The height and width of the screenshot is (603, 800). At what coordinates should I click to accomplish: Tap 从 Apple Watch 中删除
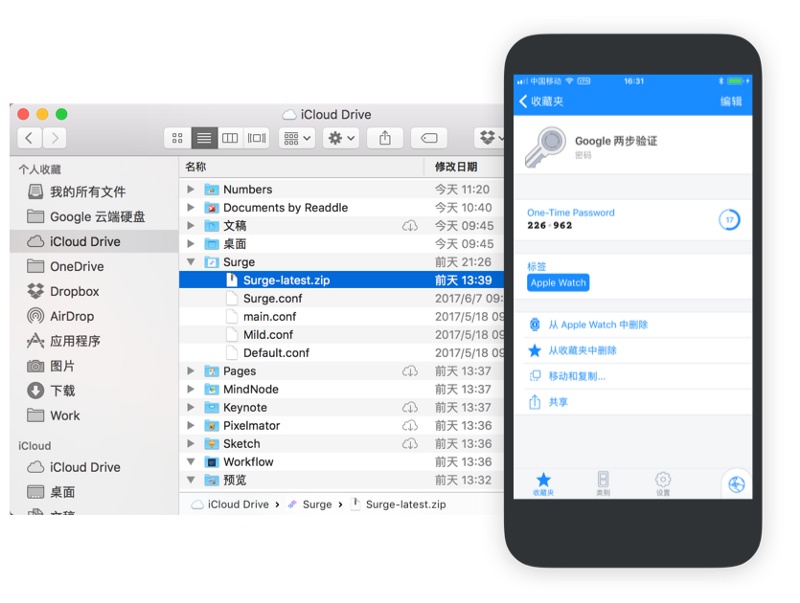(x=633, y=325)
